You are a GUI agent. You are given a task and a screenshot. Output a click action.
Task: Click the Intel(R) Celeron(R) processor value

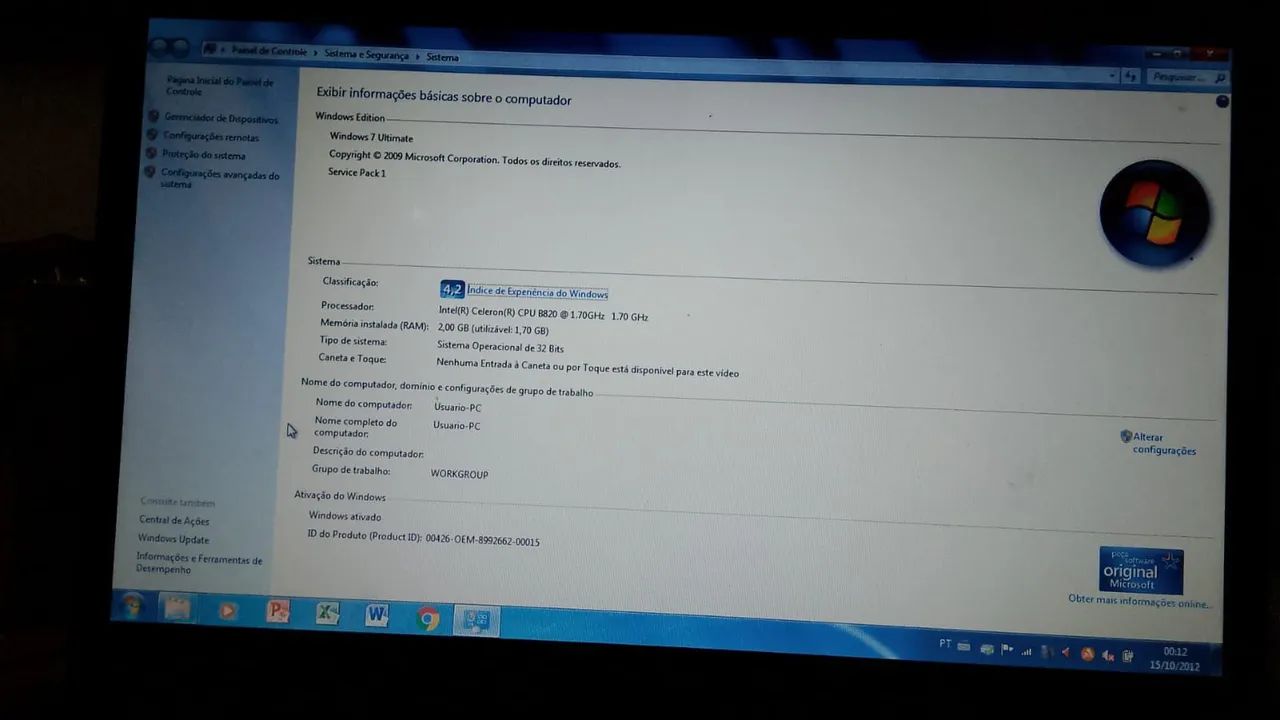click(543, 314)
